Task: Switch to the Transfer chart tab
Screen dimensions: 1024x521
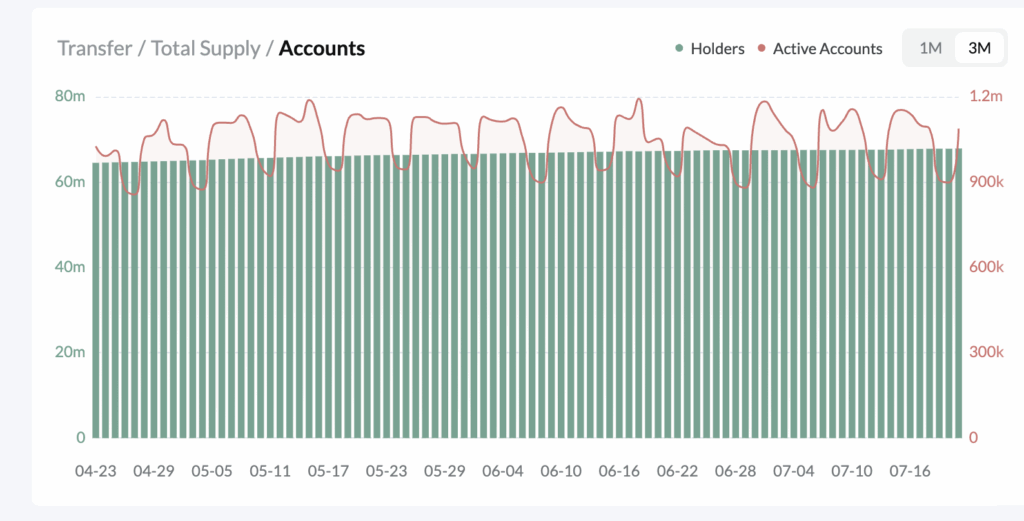Action: (95, 48)
